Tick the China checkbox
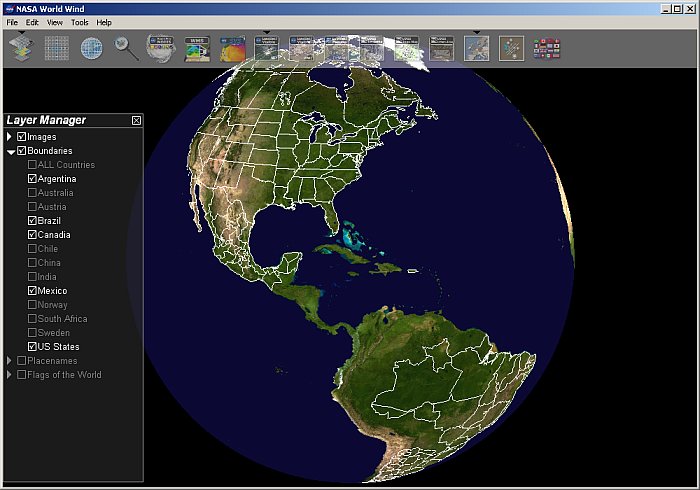The image size is (700, 490). click(x=32, y=262)
